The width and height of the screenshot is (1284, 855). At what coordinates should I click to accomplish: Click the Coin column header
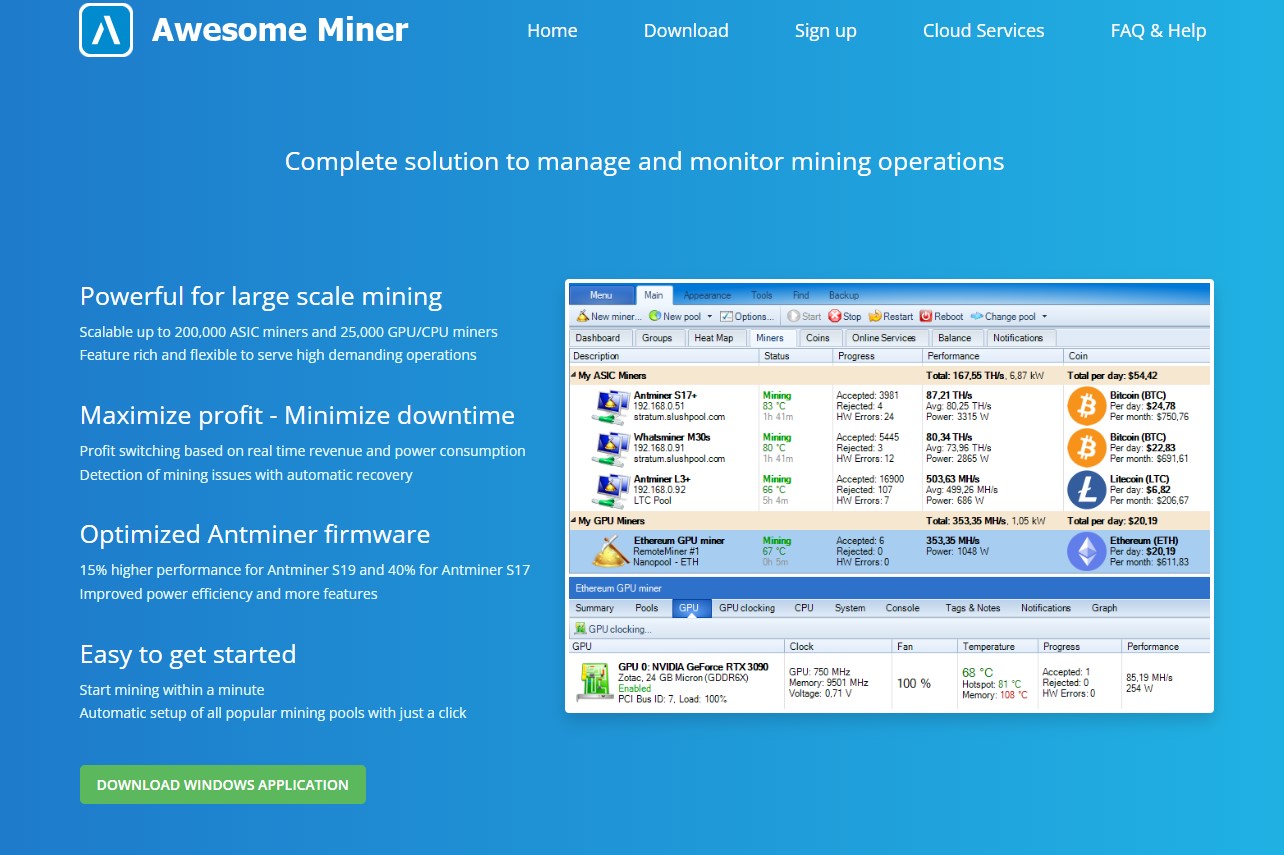click(x=1138, y=356)
